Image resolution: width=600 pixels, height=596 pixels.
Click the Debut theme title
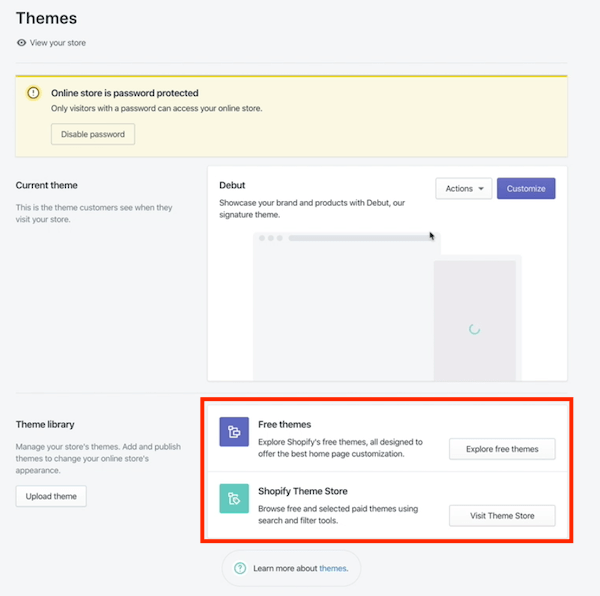click(233, 185)
